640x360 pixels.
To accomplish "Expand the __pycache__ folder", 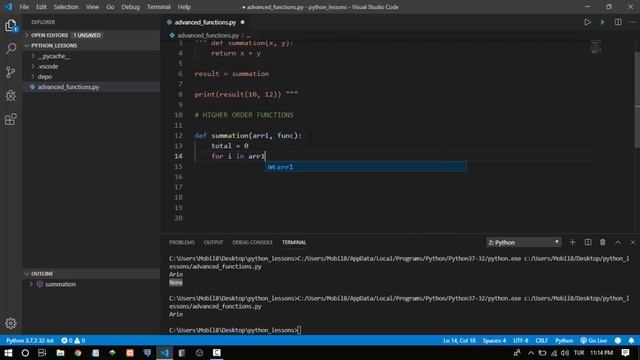I will 91,56.
